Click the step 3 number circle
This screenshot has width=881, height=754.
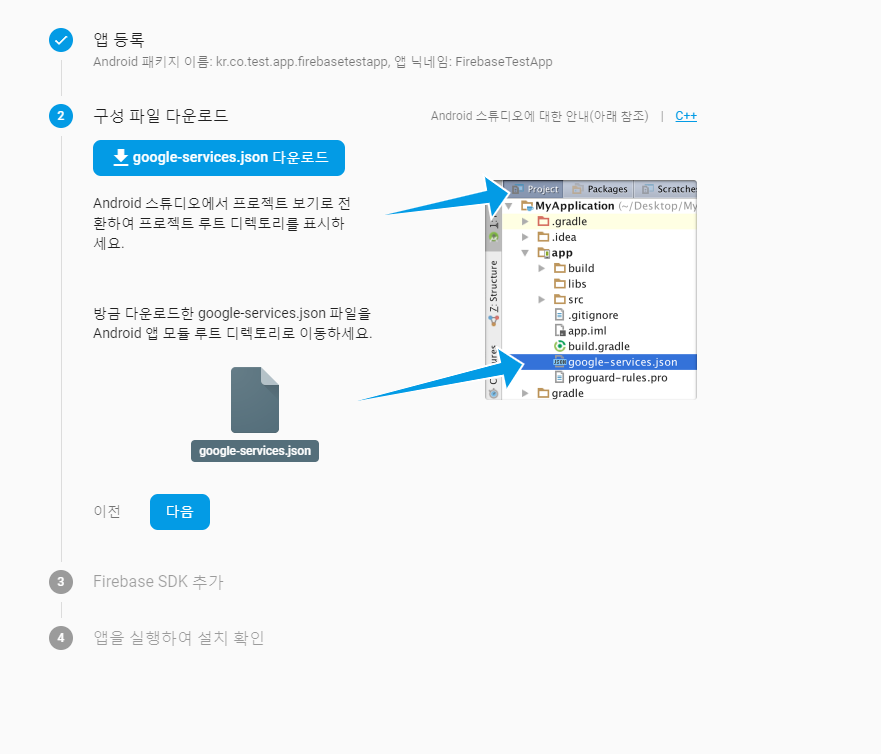pyautogui.click(x=61, y=582)
